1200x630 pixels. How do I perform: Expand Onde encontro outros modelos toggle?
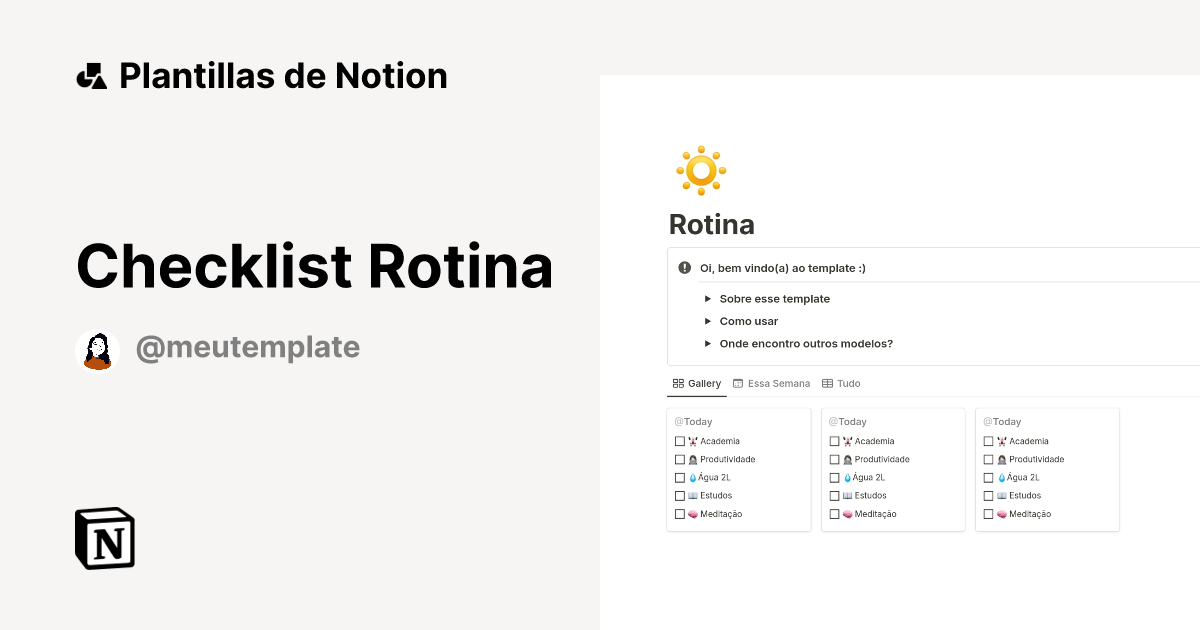(x=707, y=343)
